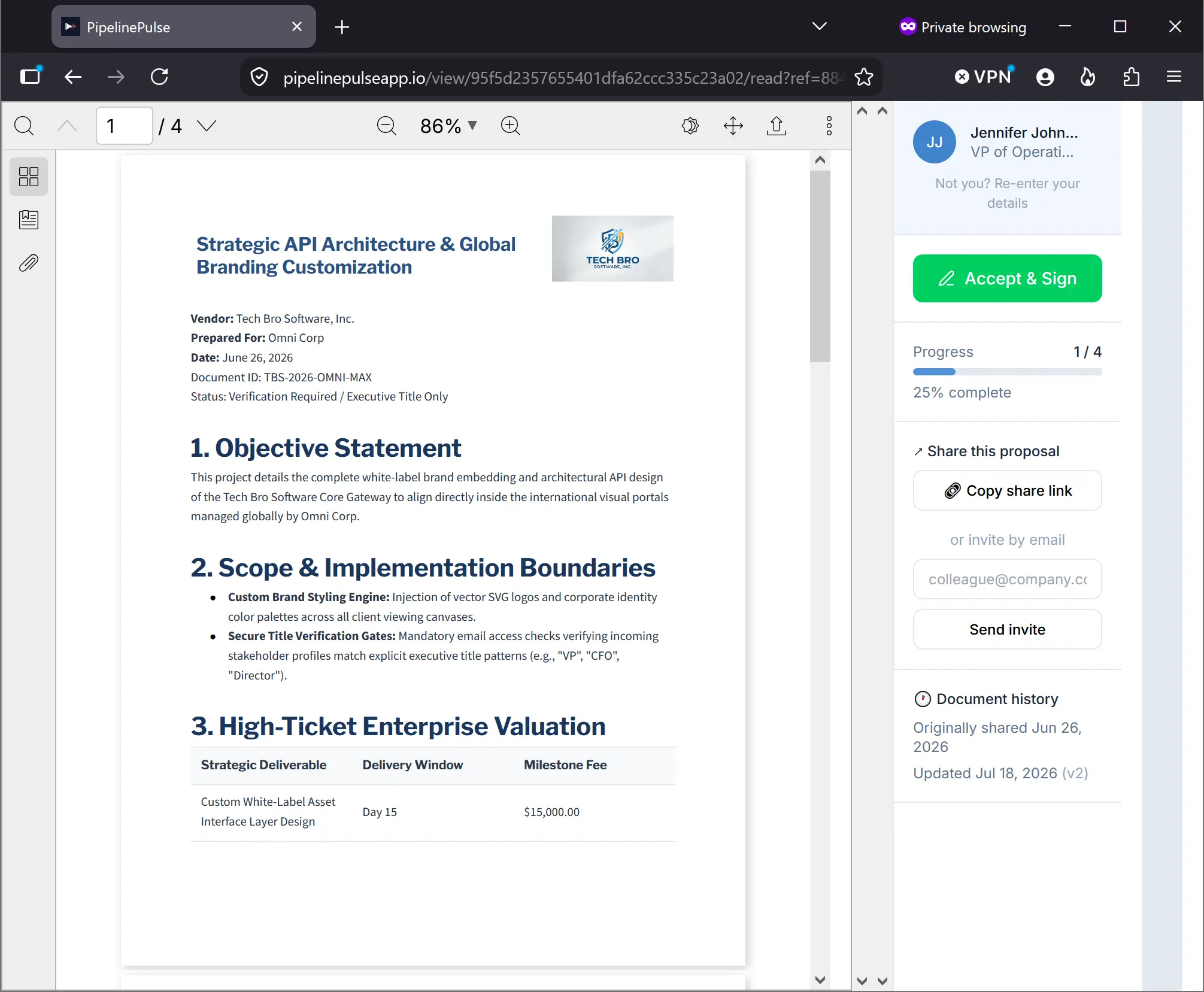Toggle dark theme icon in PDF toolbar
Screen dimensions: 1204x992
690,126
